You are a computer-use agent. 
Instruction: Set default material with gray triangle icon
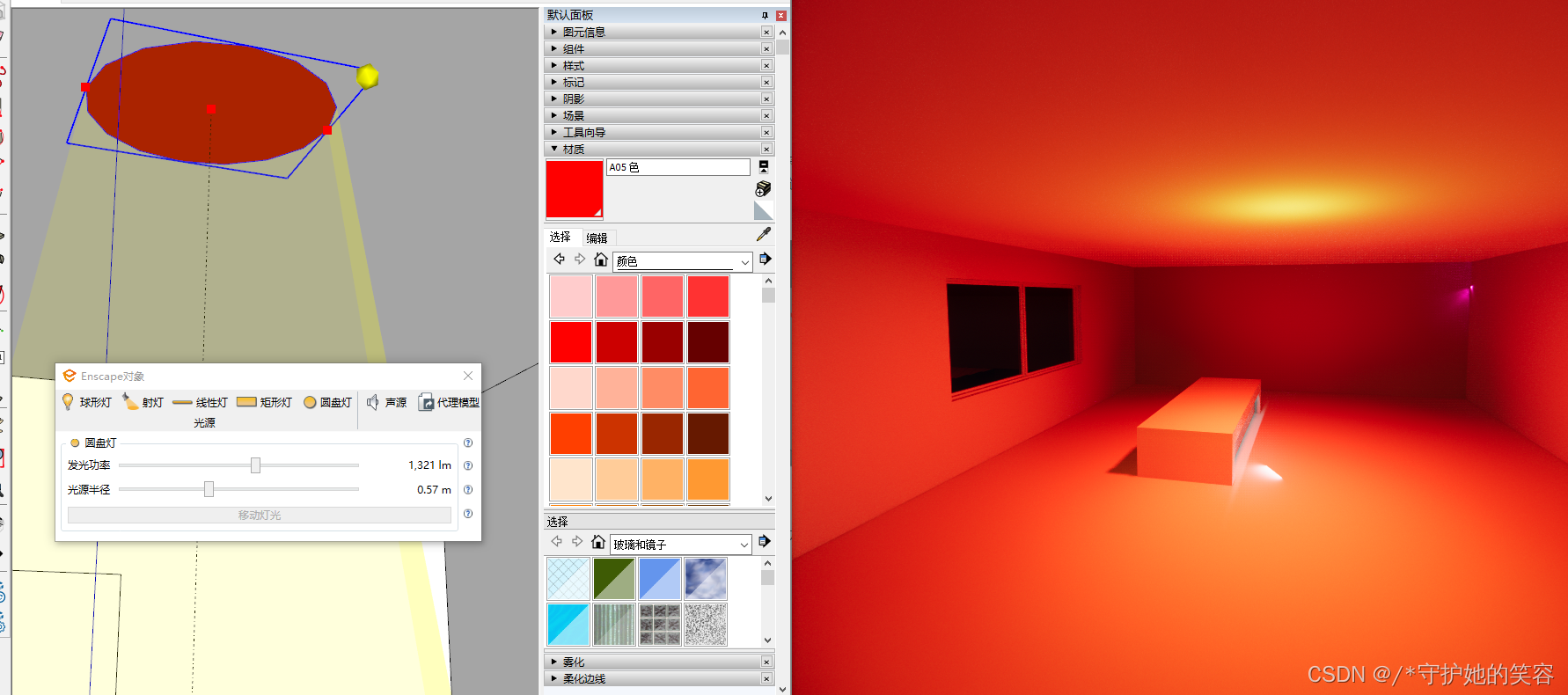click(763, 210)
